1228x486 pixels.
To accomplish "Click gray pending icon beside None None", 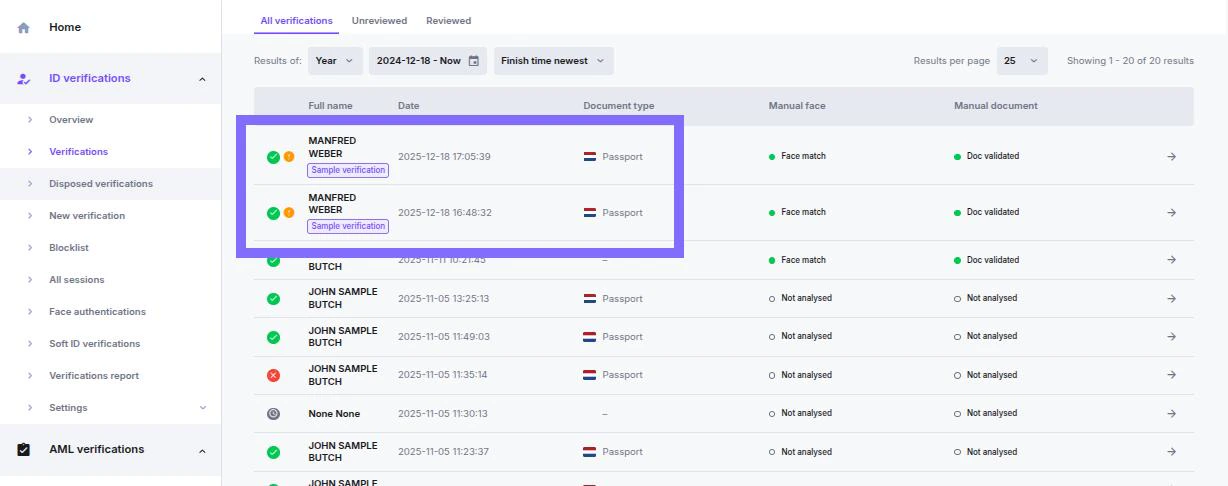I will pos(273,414).
